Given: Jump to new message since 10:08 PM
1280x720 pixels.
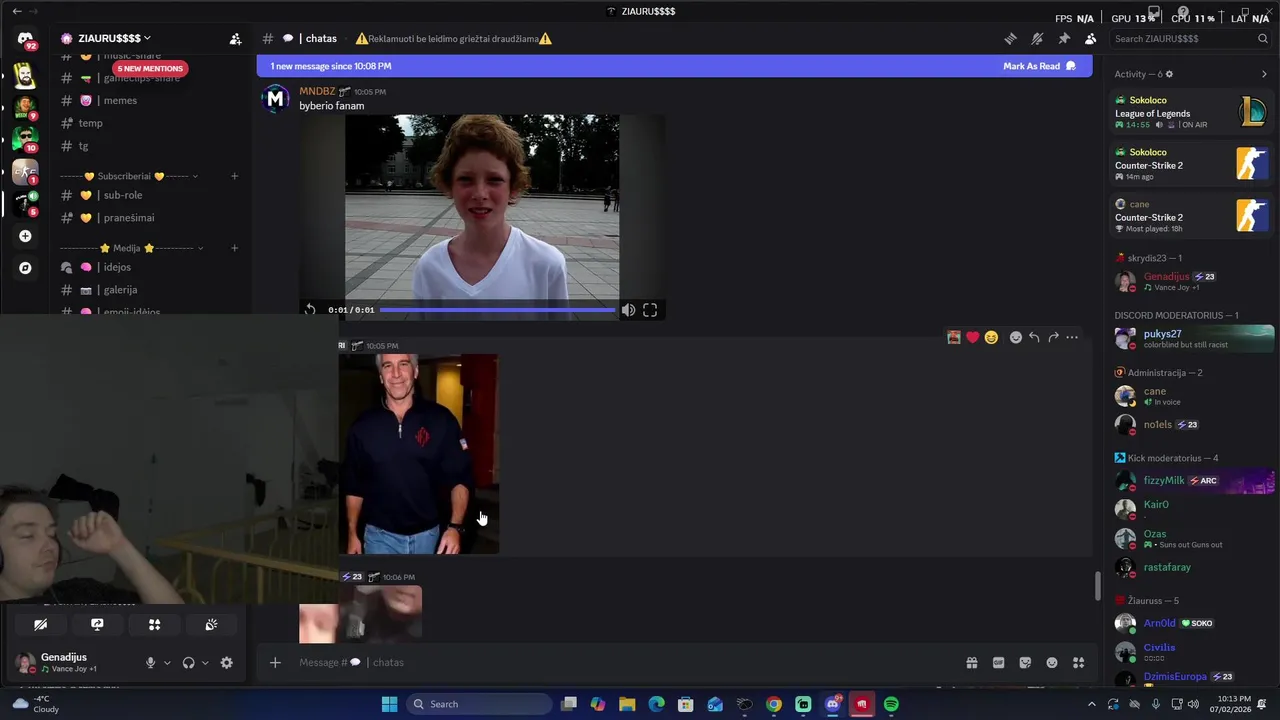Looking at the screenshot, I should [331, 66].
